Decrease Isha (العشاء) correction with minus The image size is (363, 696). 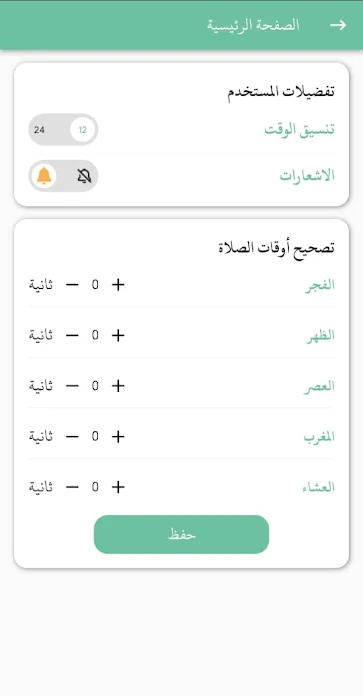click(72, 487)
